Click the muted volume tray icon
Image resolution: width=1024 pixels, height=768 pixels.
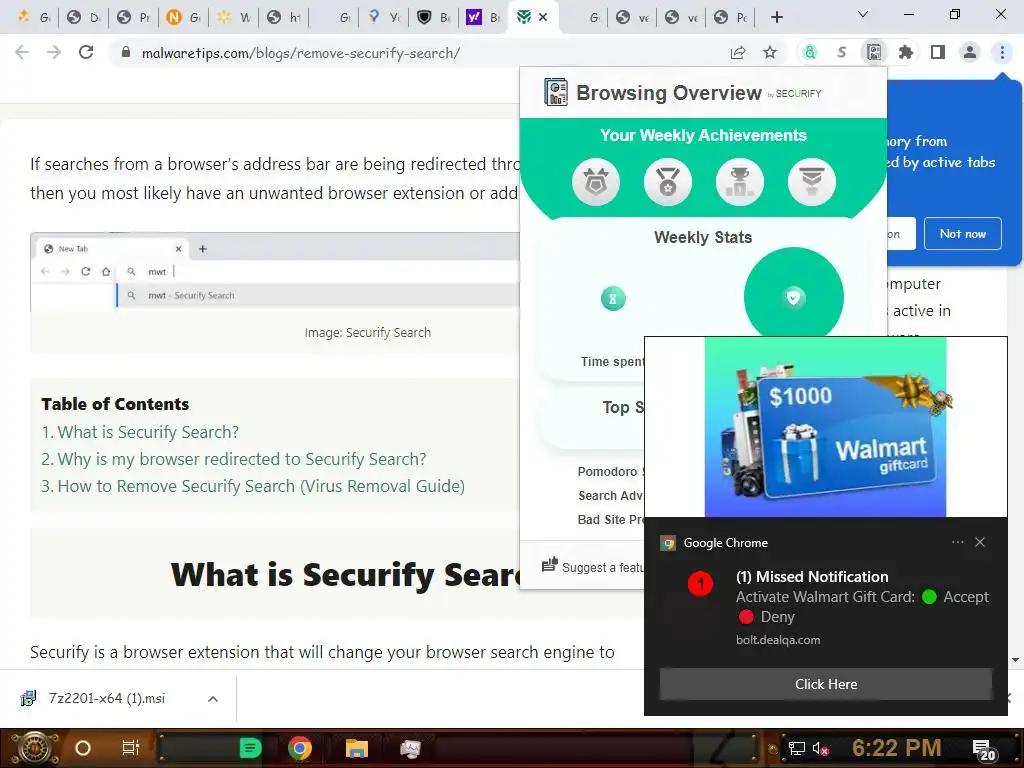[821, 749]
